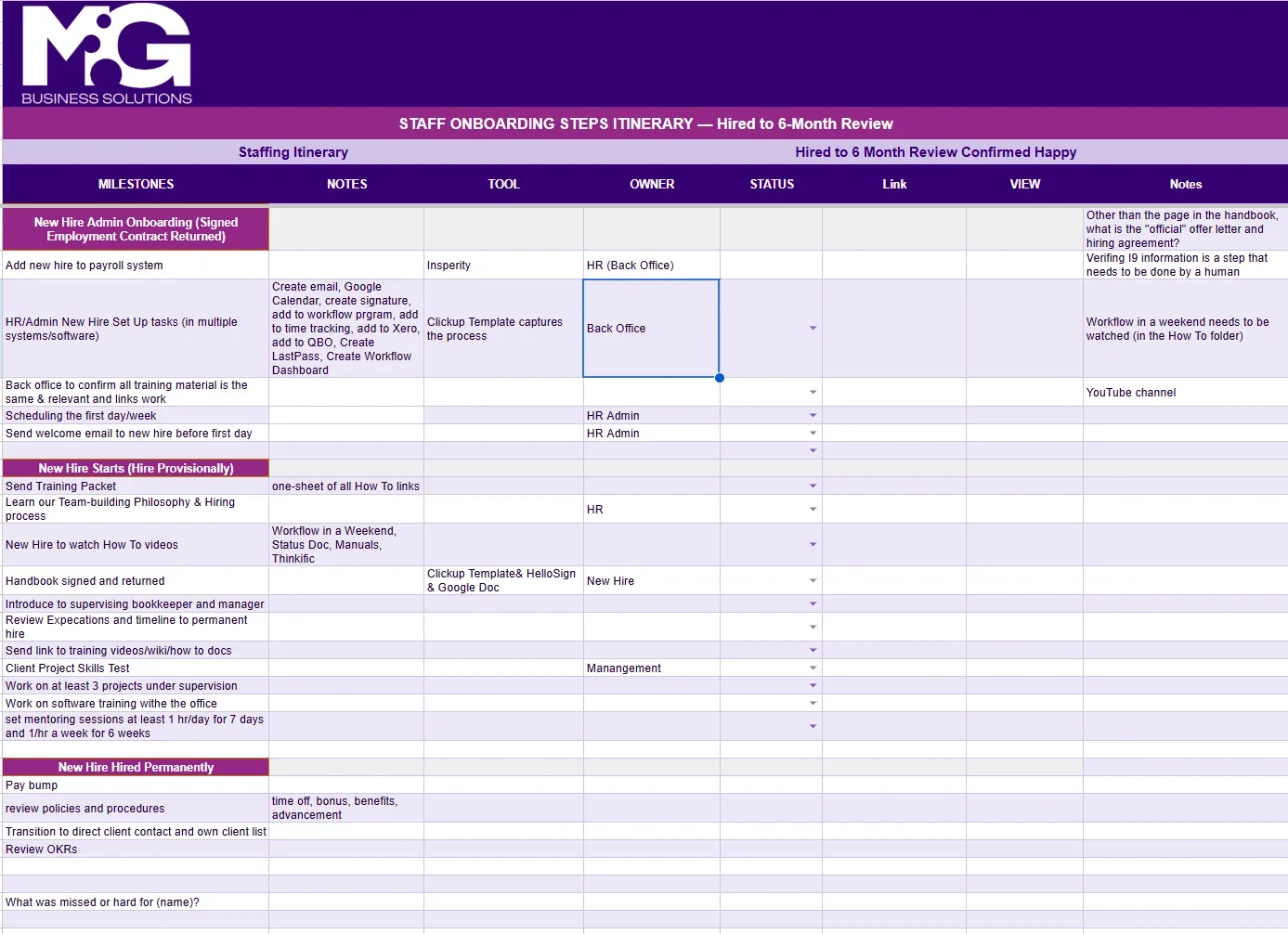Open status dropdown for Send welcome email row
The image size is (1288, 934).
pos(813,433)
